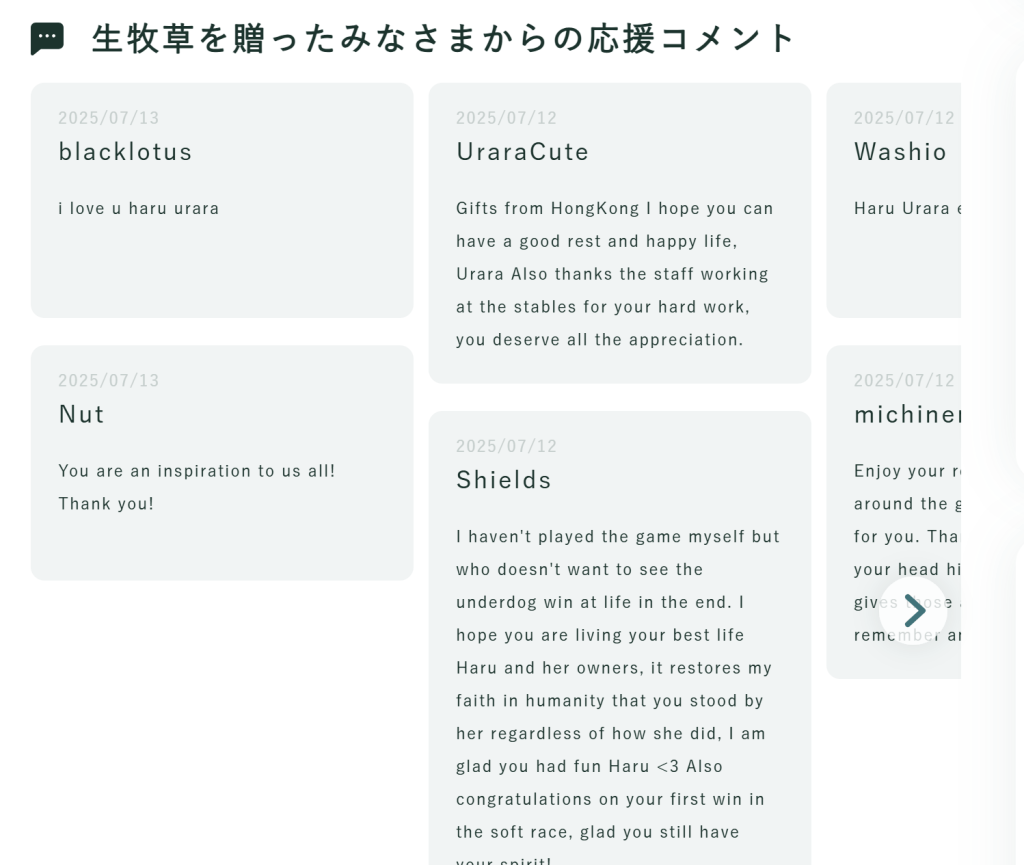Screen dimensions: 1024x865
Task: Click the Nut commenter name
Action: tap(79, 413)
